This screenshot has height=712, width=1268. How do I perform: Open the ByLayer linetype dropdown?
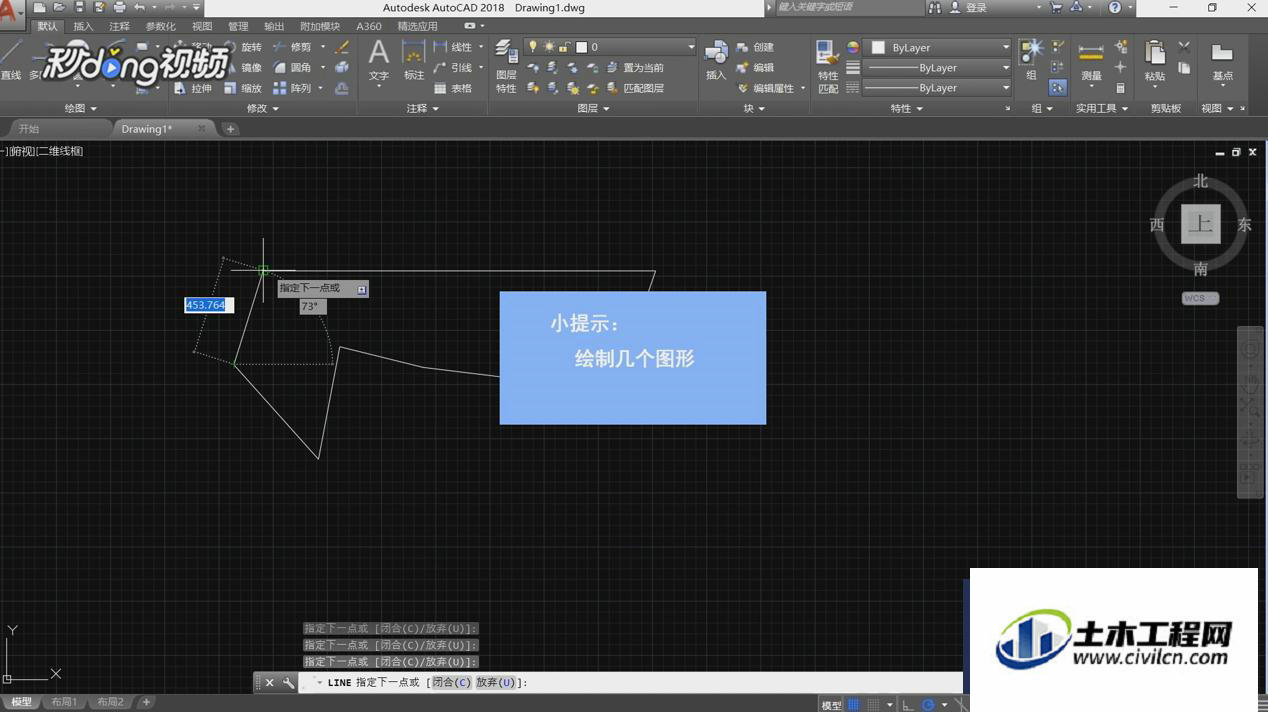[x=1005, y=88]
